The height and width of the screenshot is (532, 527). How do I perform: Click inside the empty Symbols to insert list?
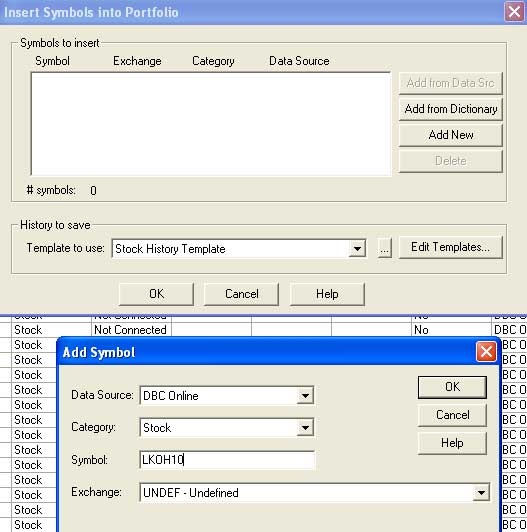(211, 124)
